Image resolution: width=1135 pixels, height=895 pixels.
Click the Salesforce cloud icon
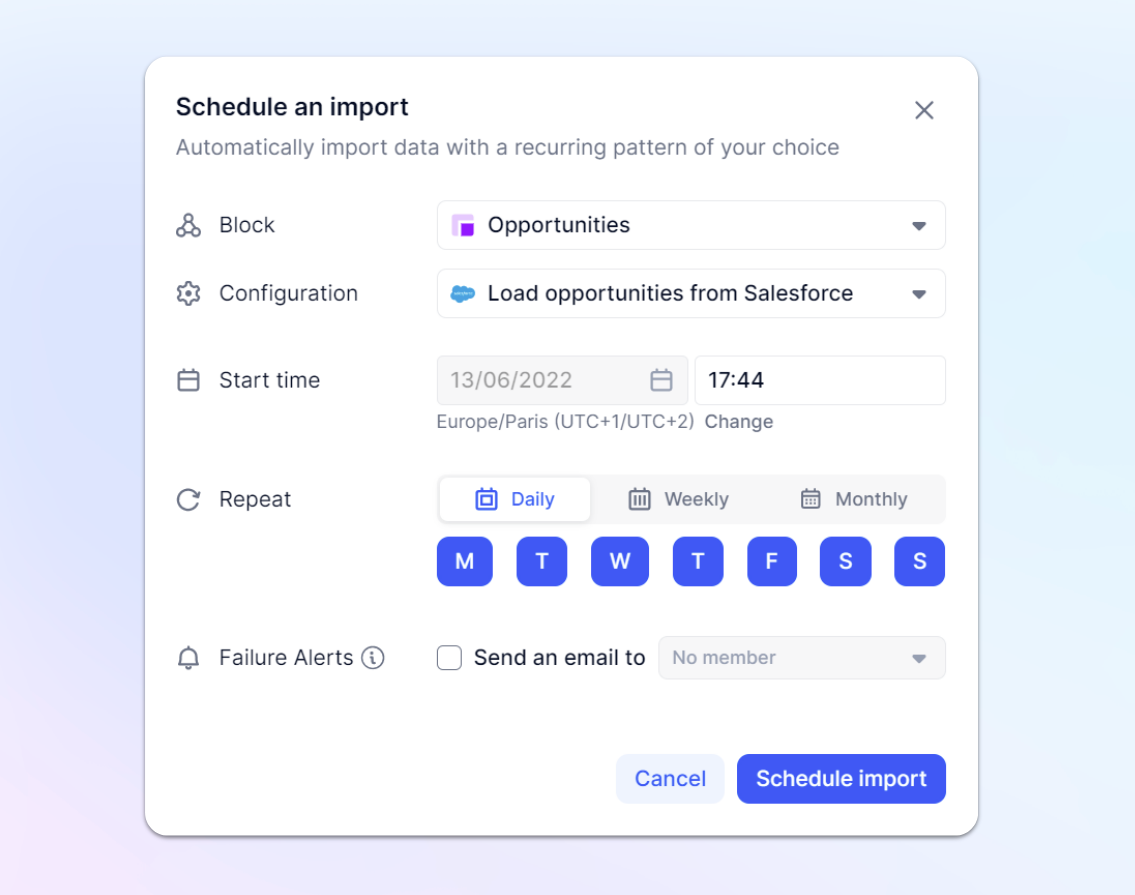click(463, 293)
